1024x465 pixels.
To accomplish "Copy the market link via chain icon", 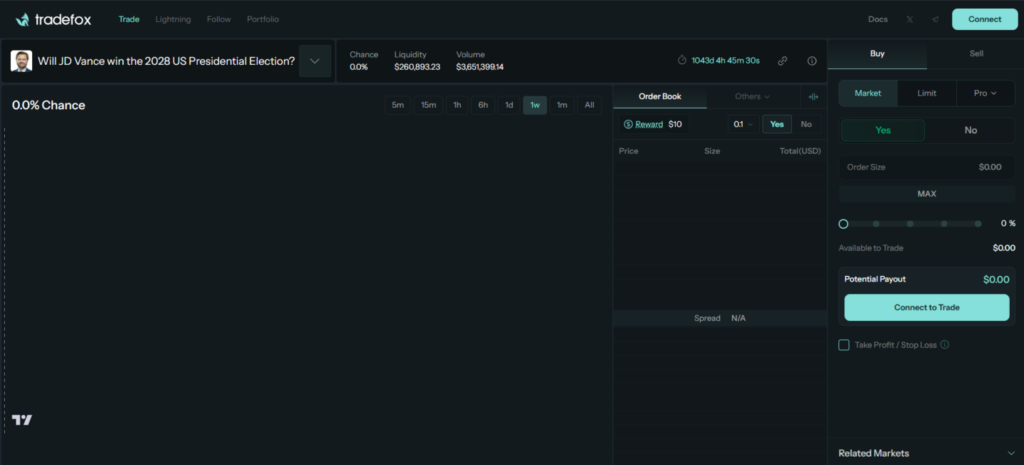I will [x=782, y=61].
